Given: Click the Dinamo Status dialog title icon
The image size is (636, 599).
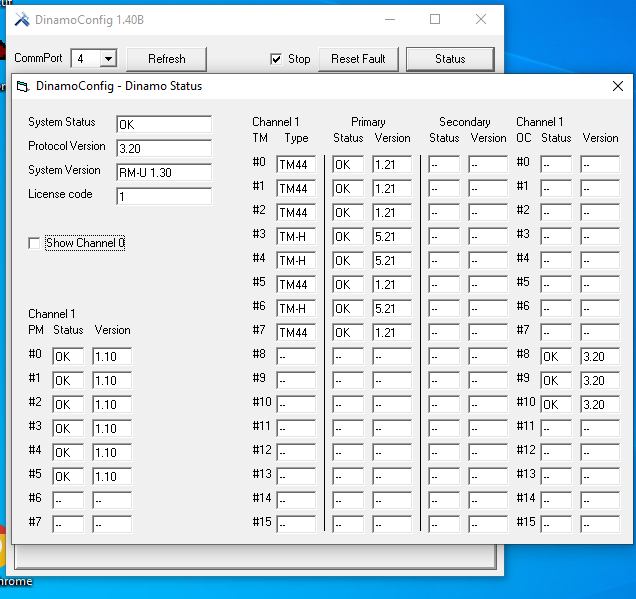Looking at the screenshot, I should pyautogui.click(x=23, y=86).
